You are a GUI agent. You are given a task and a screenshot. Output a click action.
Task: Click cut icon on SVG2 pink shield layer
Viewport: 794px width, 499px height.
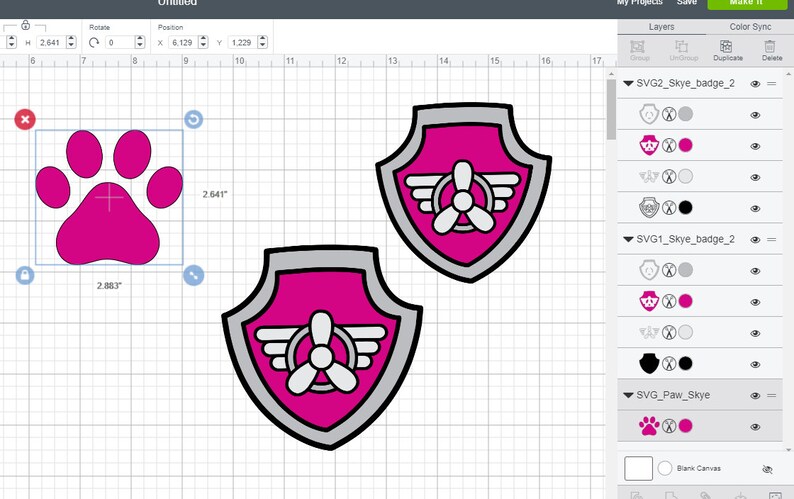click(669, 146)
